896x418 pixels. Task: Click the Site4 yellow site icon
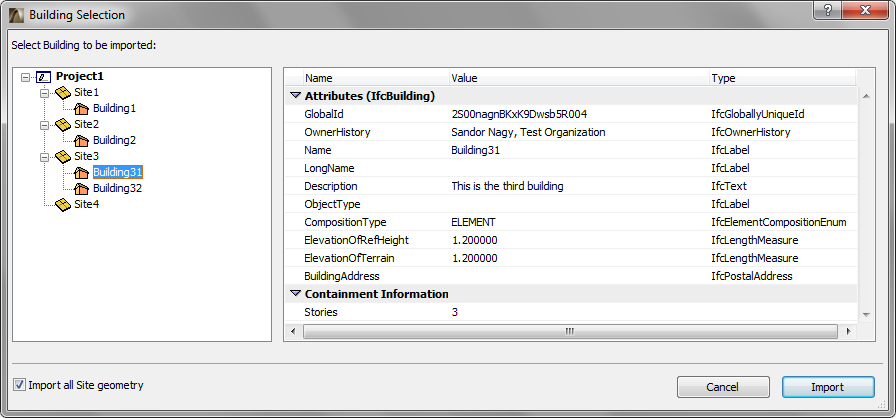coord(63,204)
